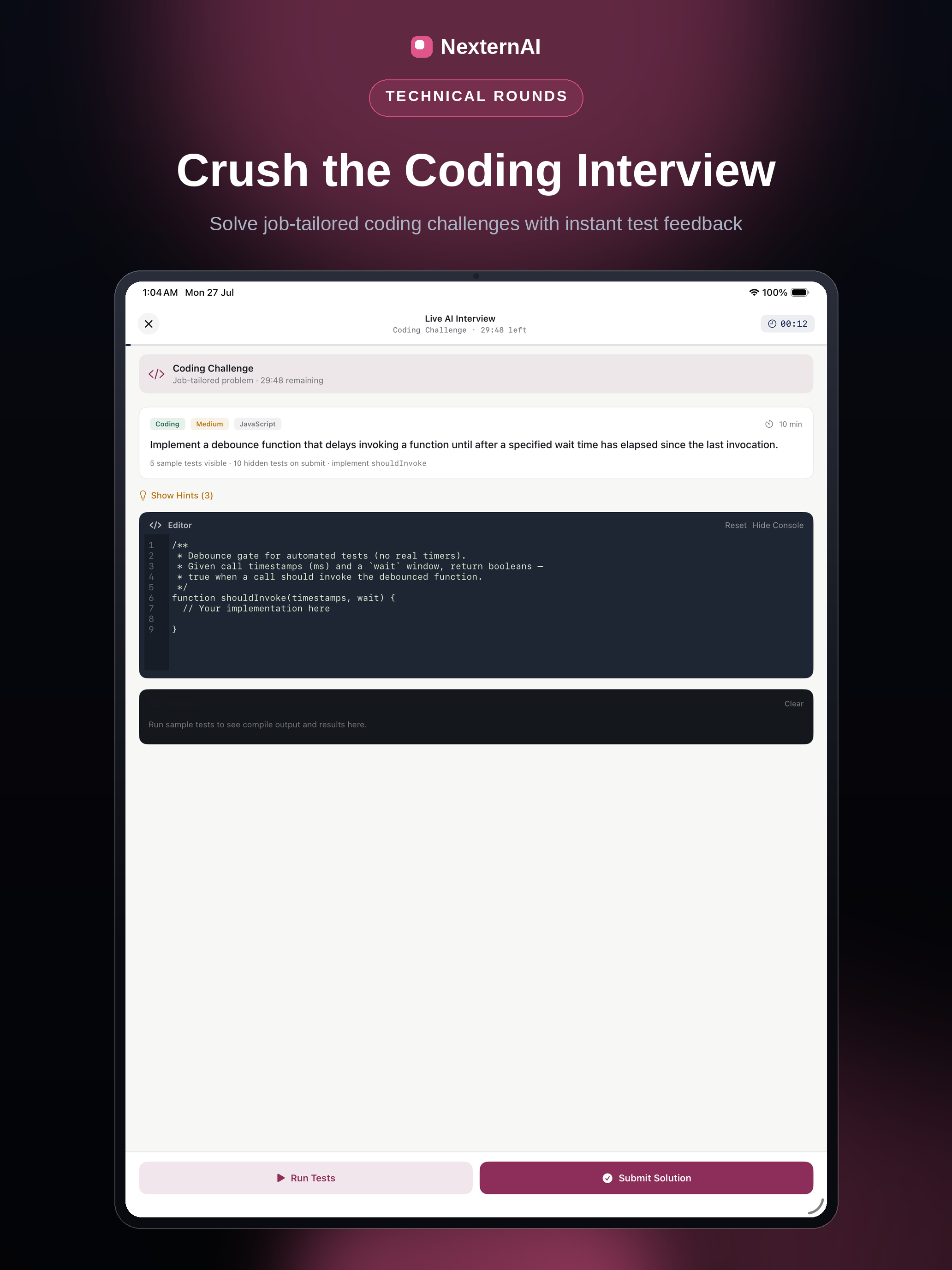Run the sample tests
The image size is (952, 1270).
click(306, 1178)
